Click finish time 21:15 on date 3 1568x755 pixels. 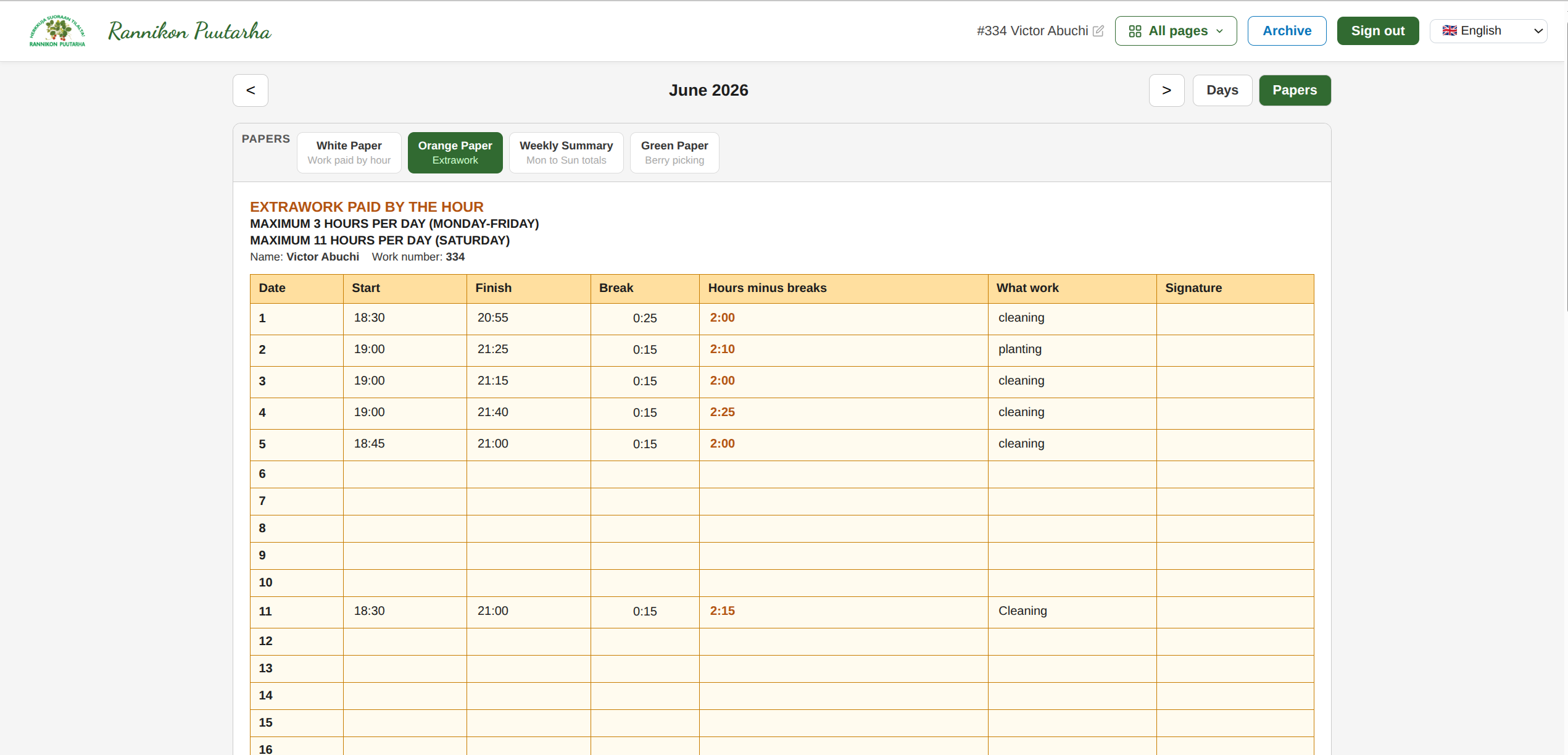493,381
